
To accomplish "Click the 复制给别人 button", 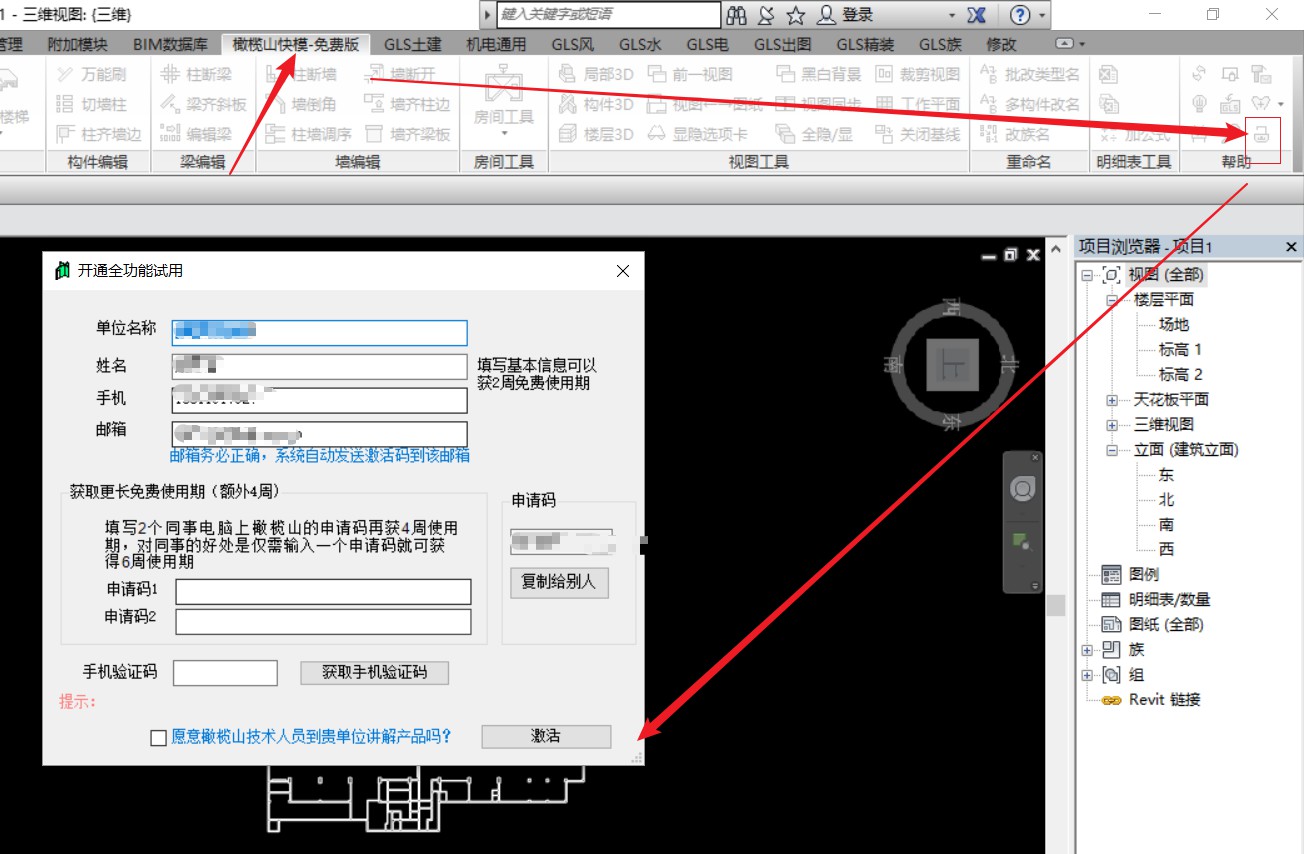I will [559, 582].
